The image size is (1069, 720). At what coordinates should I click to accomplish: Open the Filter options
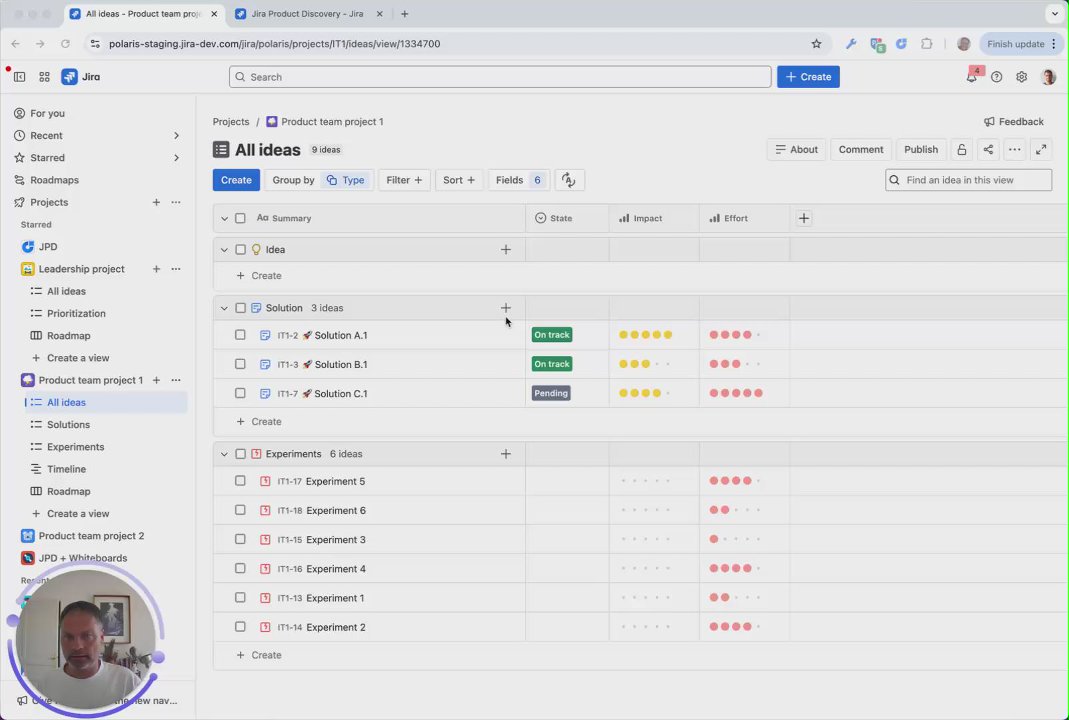[404, 180]
